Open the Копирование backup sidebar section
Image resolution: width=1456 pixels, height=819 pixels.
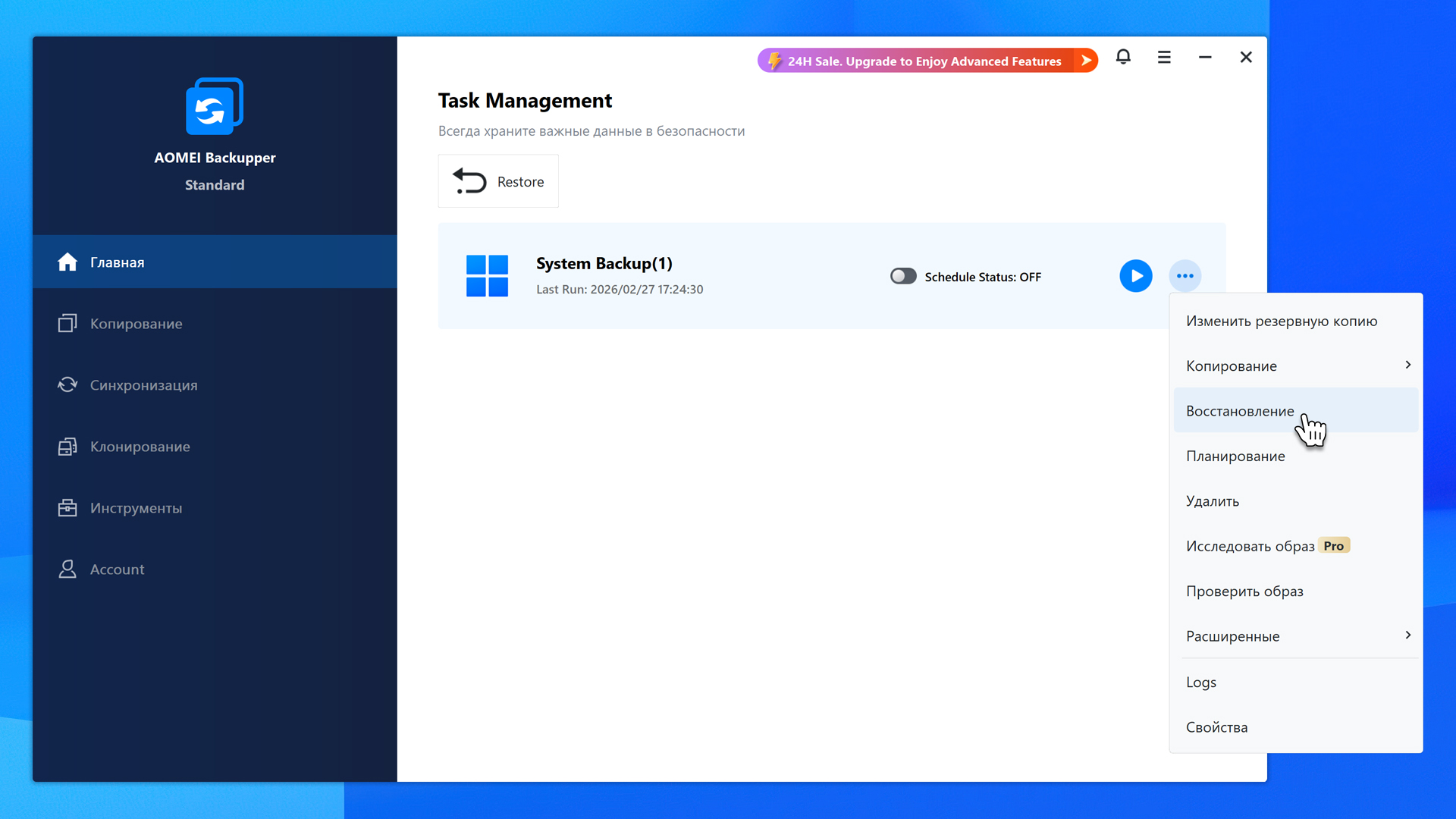coord(136,324)
